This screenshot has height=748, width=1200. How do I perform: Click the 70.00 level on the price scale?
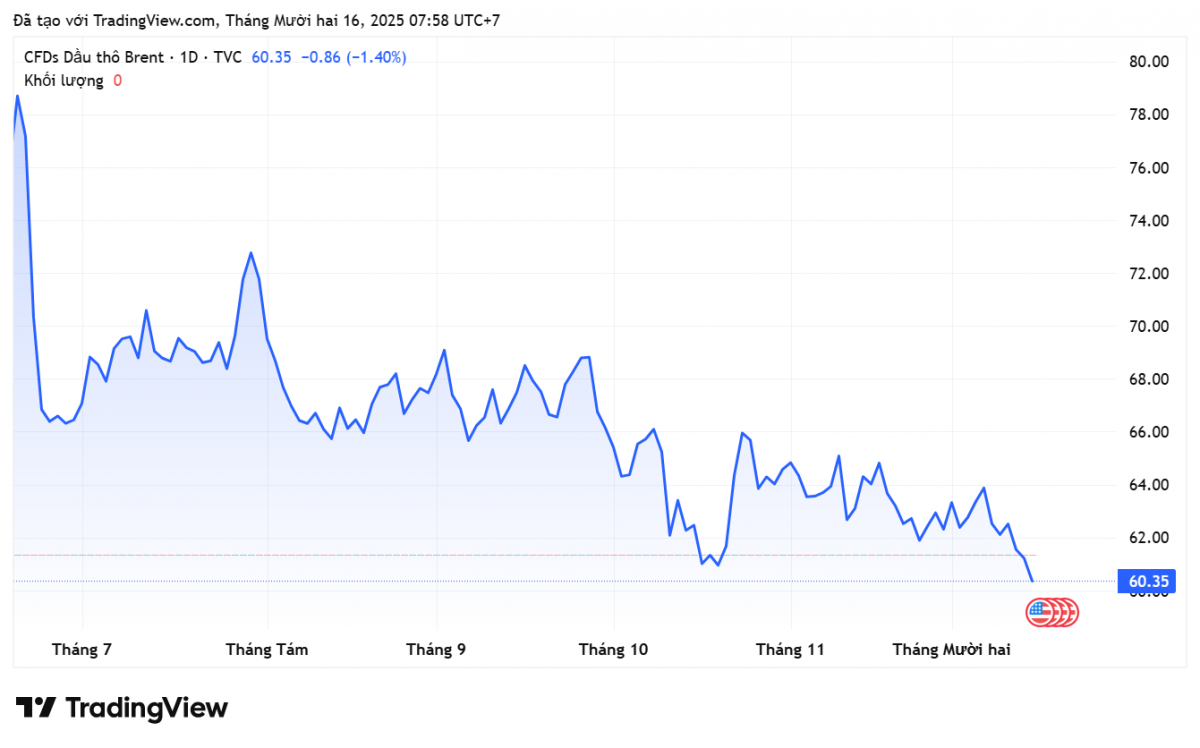[x=1148, y=326]
